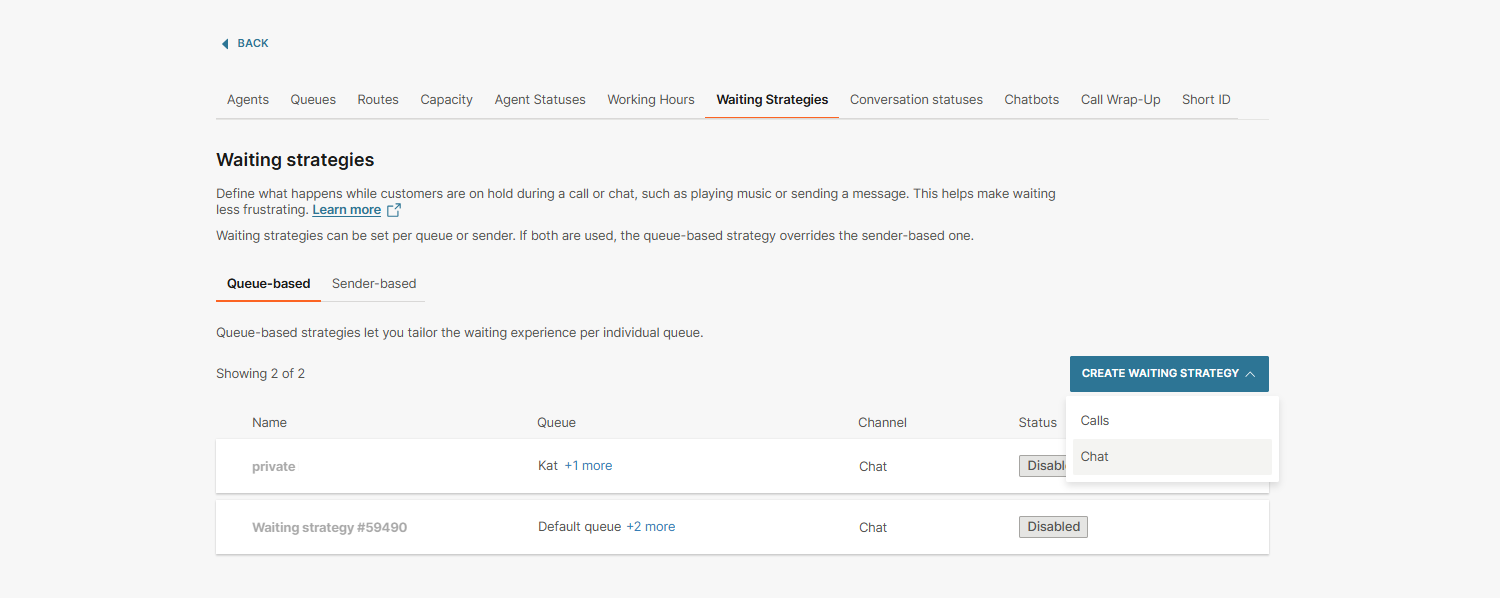Open the Call Wrap-Up tab
Viewport: 1500px width, 598px height.
pos(1120,100)
